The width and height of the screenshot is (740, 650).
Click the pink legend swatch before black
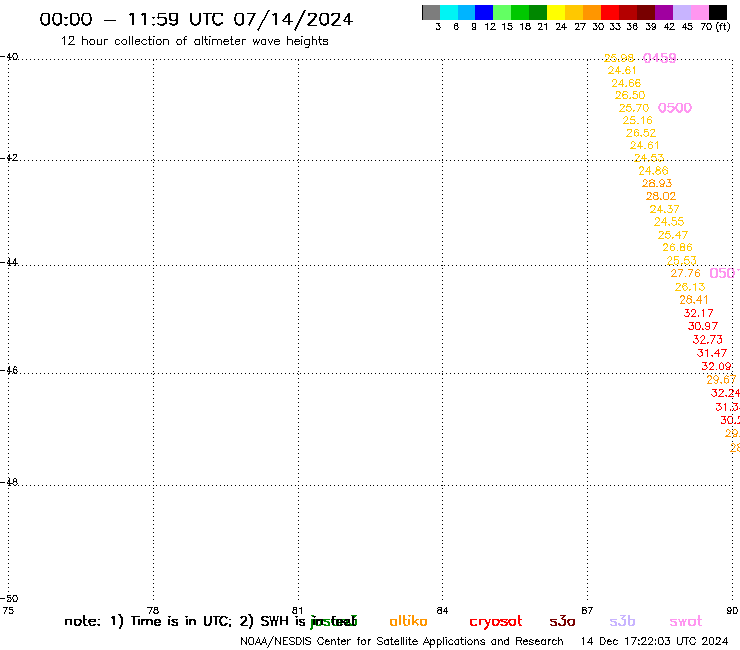[x=700, y=12]
